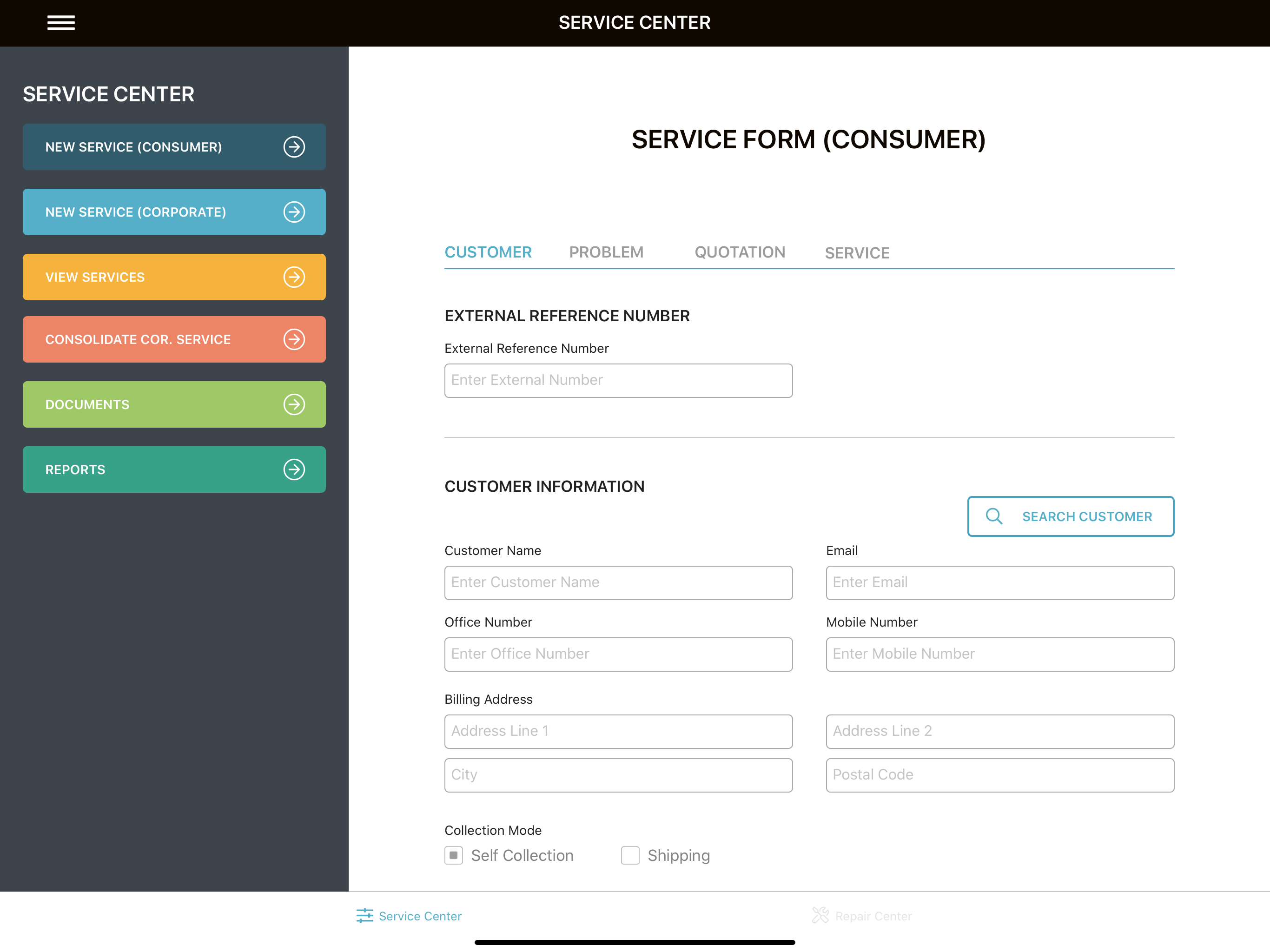Focus the Address Line 2 field
The height and width of the screenshot is (952, 1270).
[999, 731]
